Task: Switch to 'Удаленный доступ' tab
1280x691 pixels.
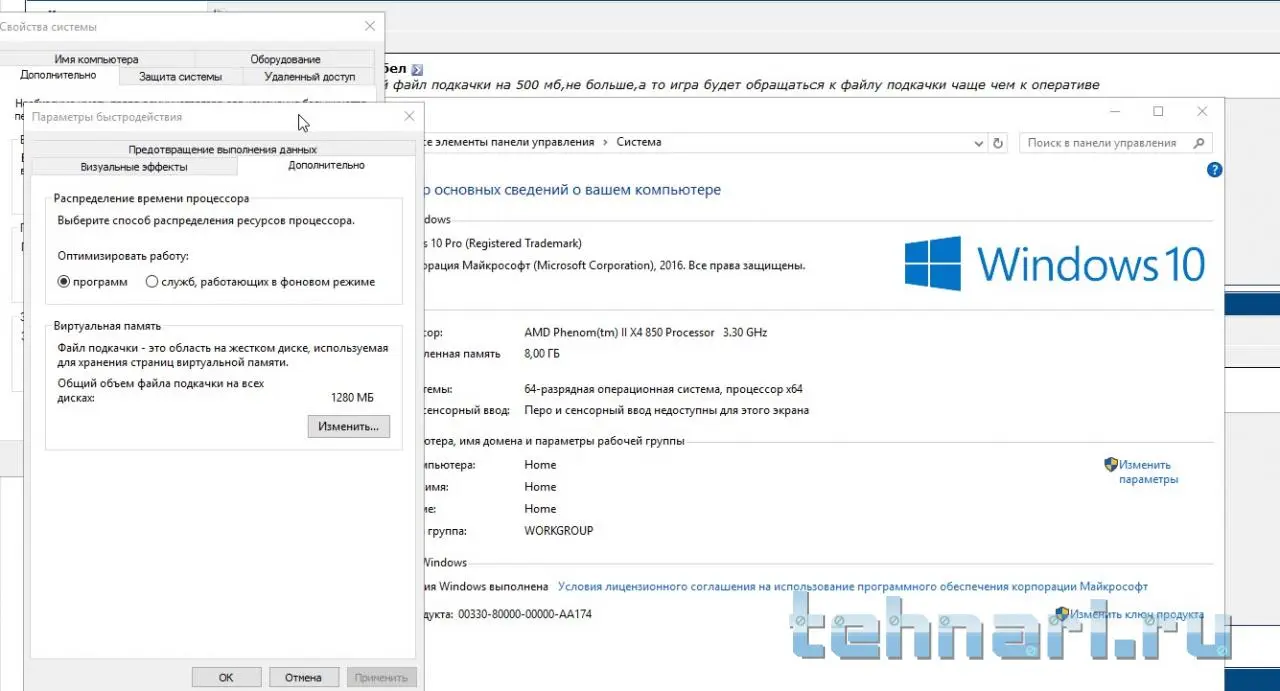Action: coord(310,76)
